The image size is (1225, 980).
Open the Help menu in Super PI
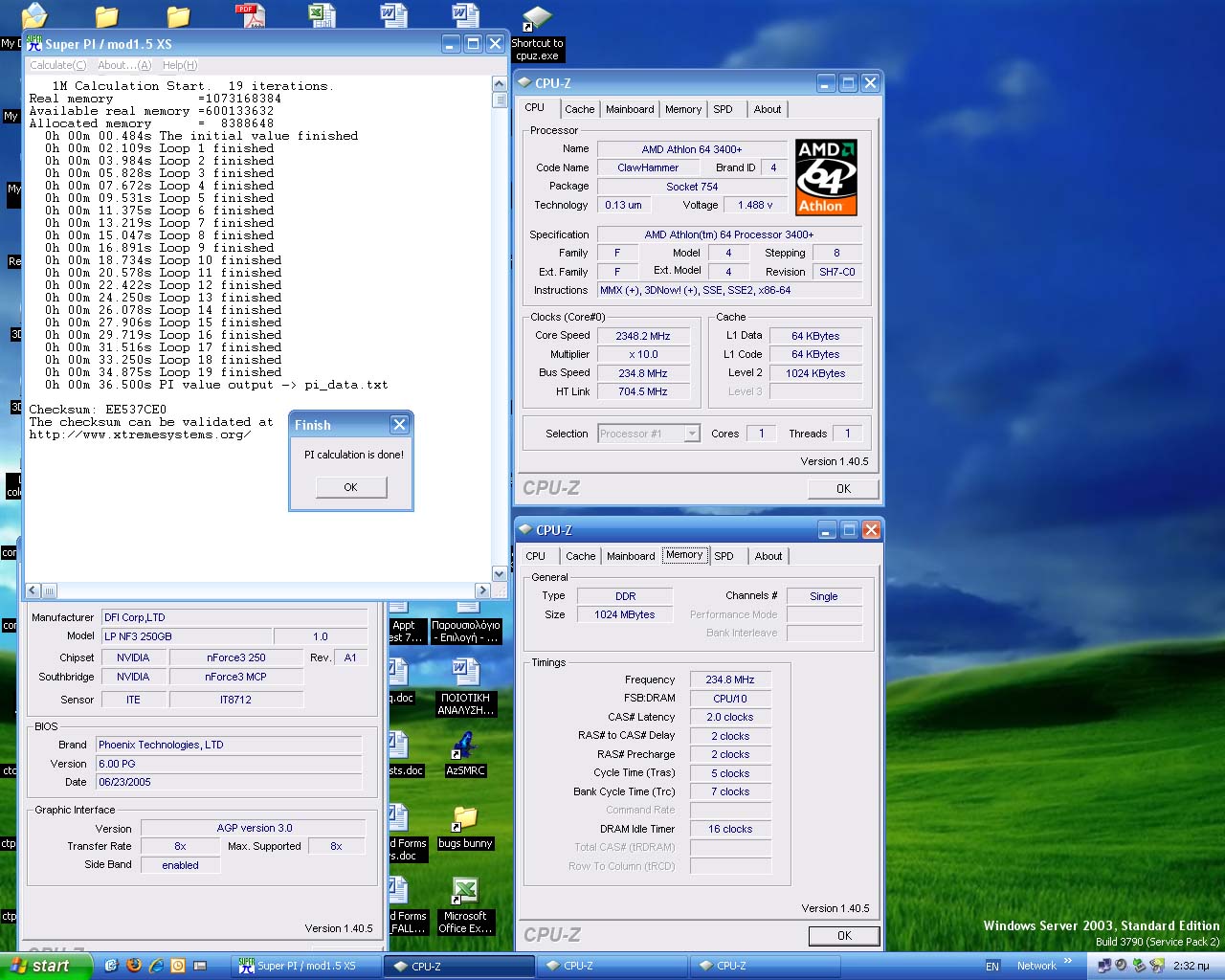click(x=179, y=65)
